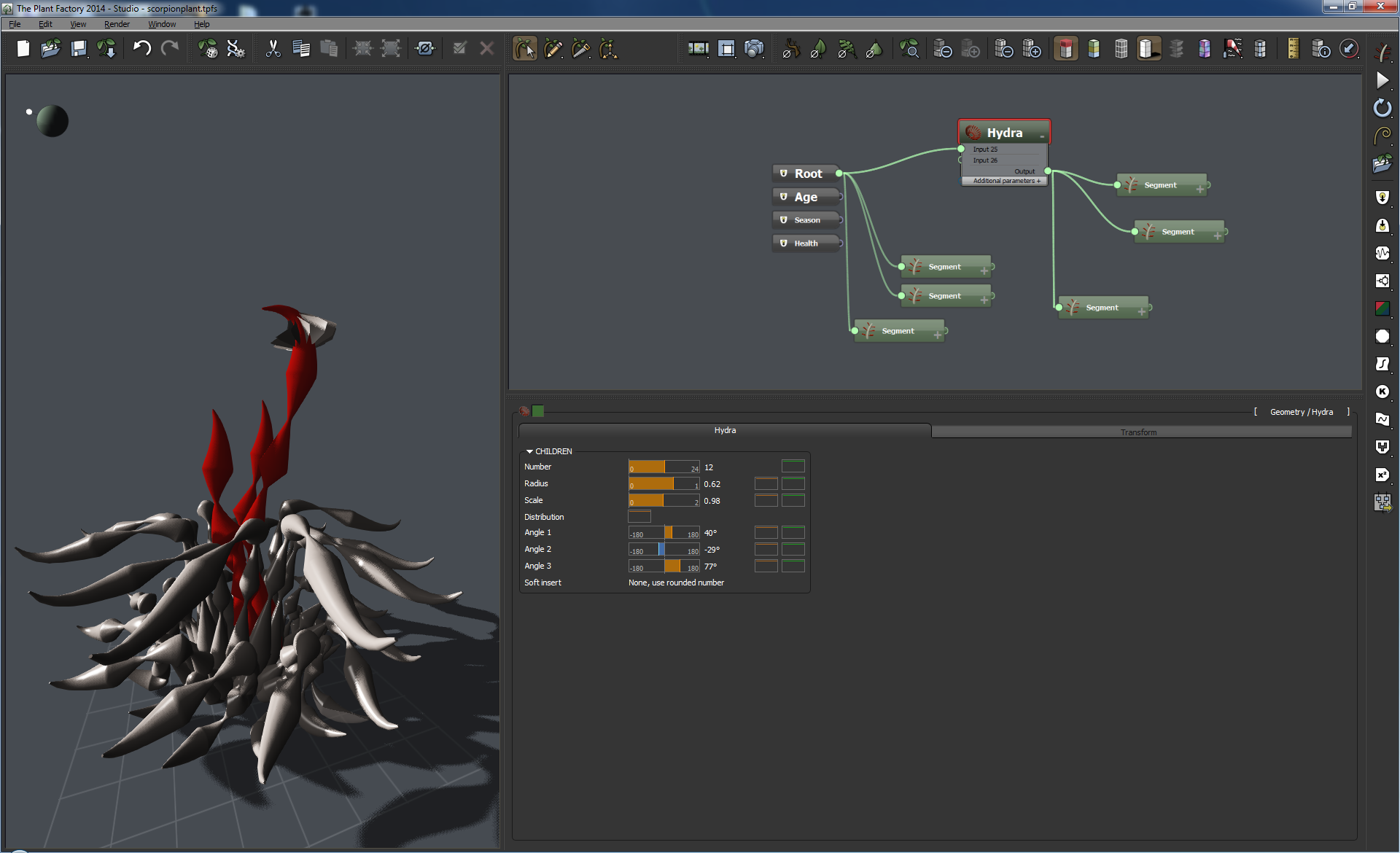Click the Cut scissors icon
The width and height of the screenshot is (1400, 853).
[x=273, y=49]
